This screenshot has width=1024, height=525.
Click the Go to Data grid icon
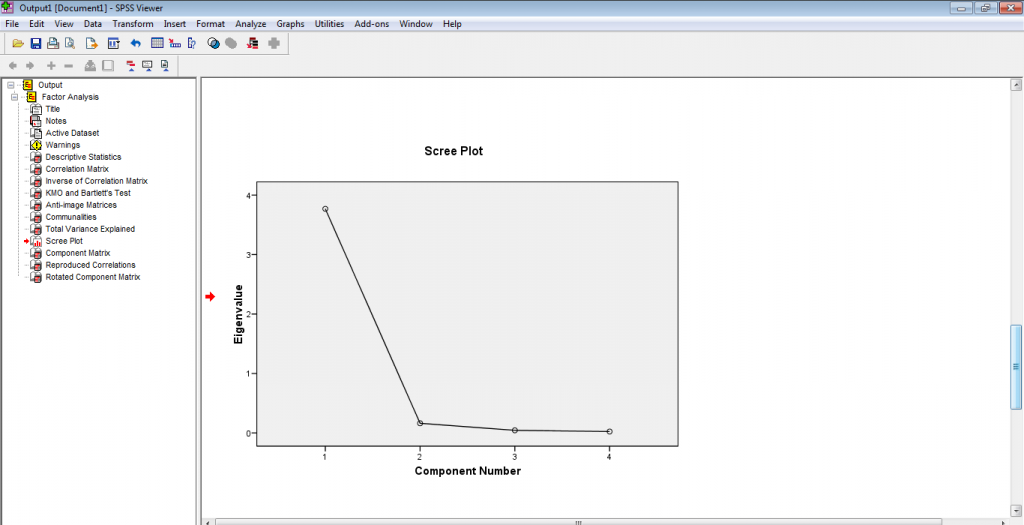[x=157, y=43]
